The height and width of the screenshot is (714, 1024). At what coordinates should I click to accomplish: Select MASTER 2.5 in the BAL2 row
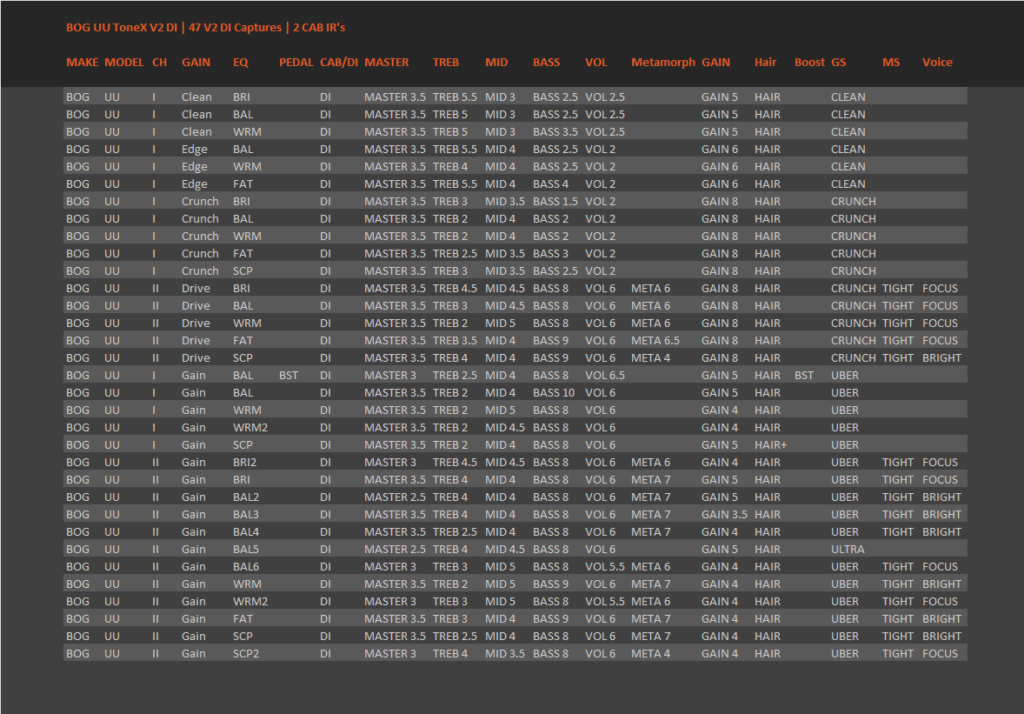395,497
